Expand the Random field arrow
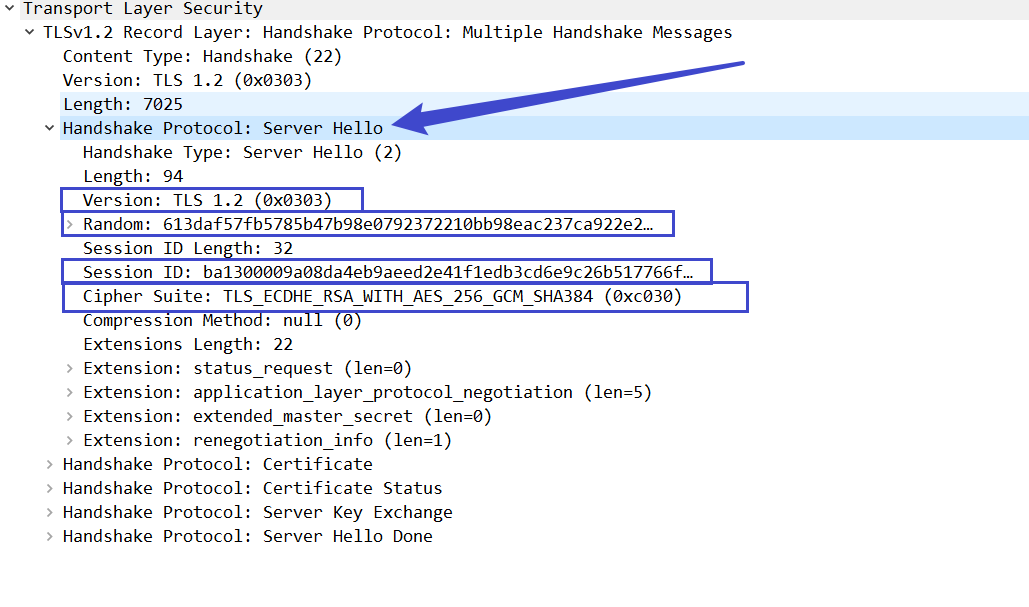Viewport: 1029px width, 607px height. [70, 224]
